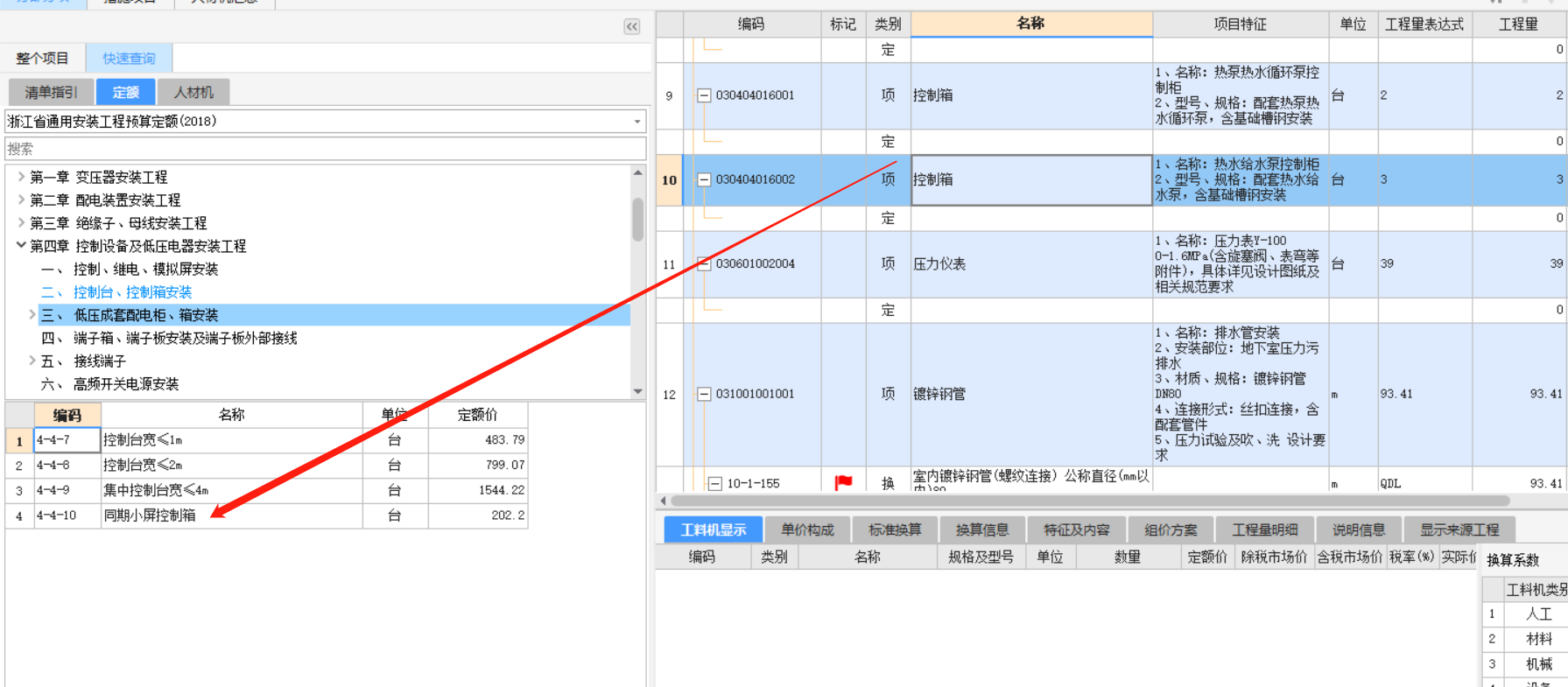Collapse sub-row 10-1-155 minus box

click(x=715, y=483)
